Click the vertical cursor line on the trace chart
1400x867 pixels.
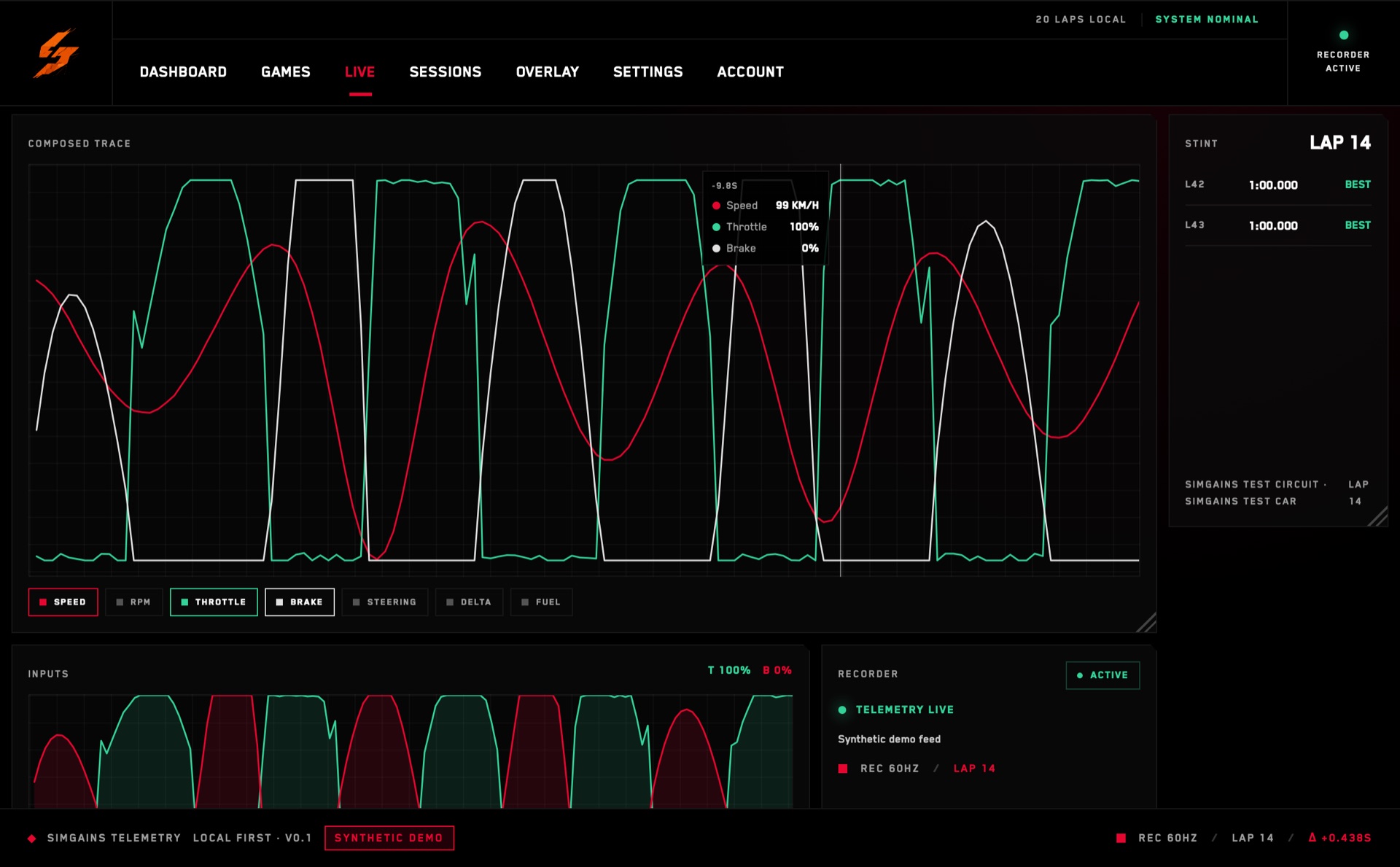coord(840,370)
